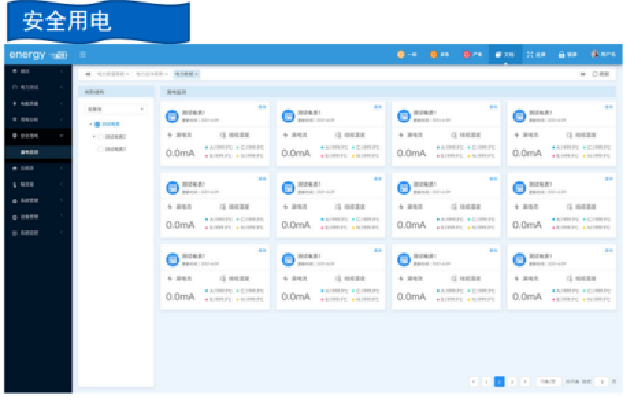Click device icon of first-row first card

(x=172, y=116)
